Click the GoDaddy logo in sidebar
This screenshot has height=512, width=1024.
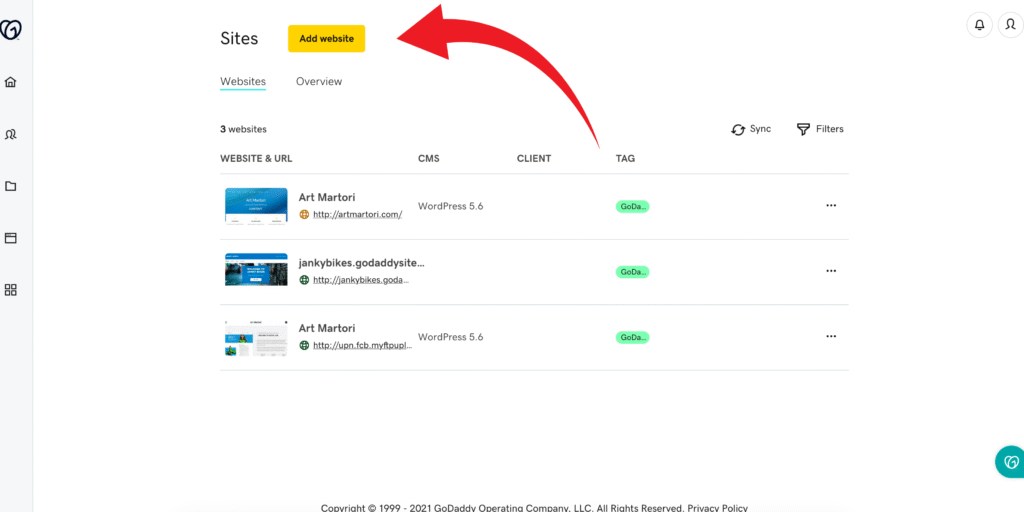click(10, 30)
